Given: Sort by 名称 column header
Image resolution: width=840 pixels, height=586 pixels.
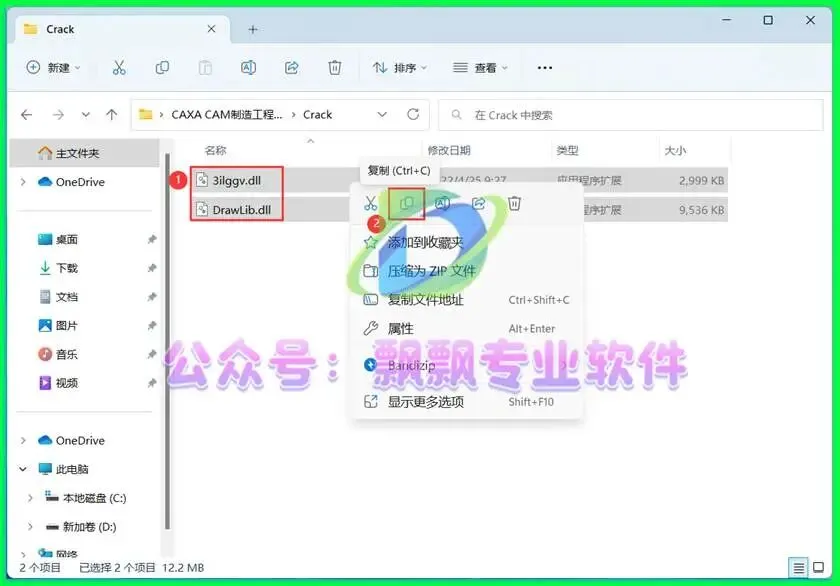Looking at the screenshot, I should pos(215,151).
